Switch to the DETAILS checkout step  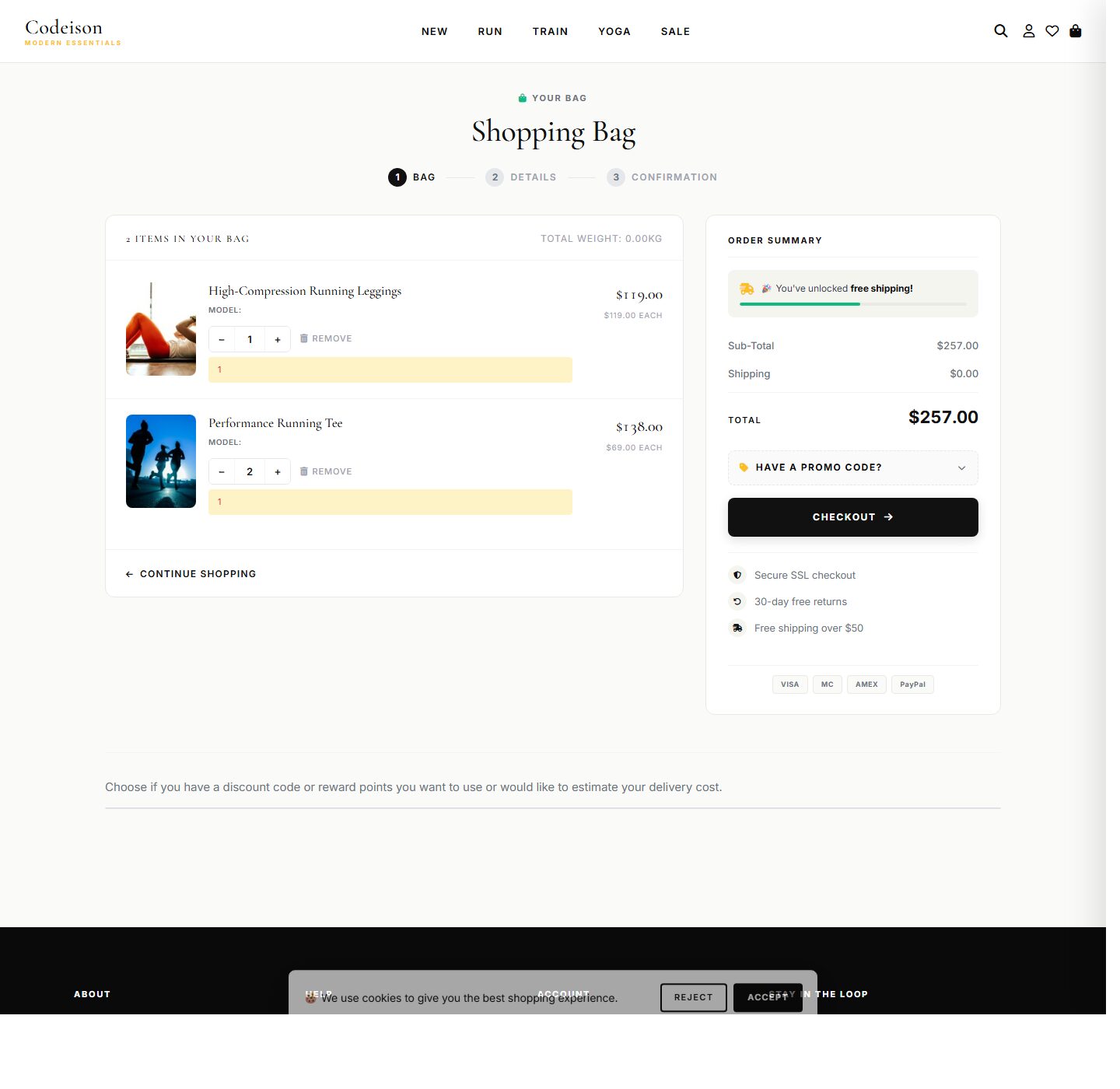click(521, 177)
